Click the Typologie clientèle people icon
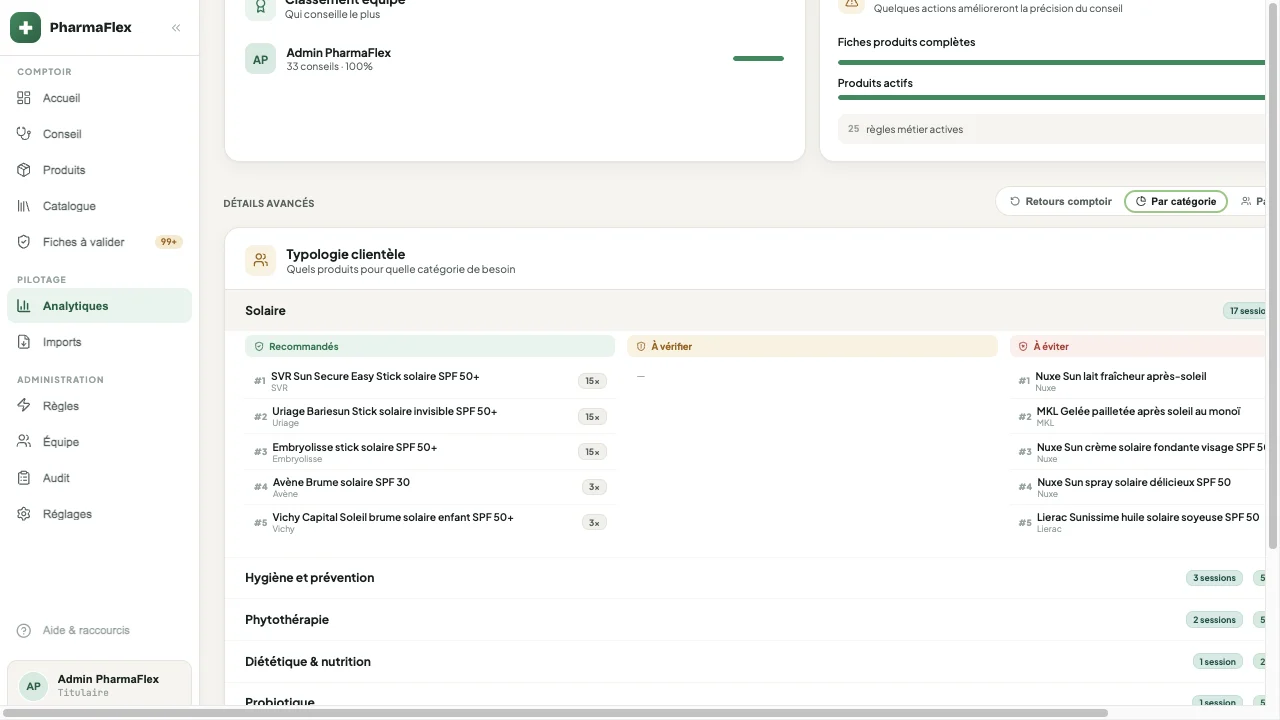 tap(261, 261)
